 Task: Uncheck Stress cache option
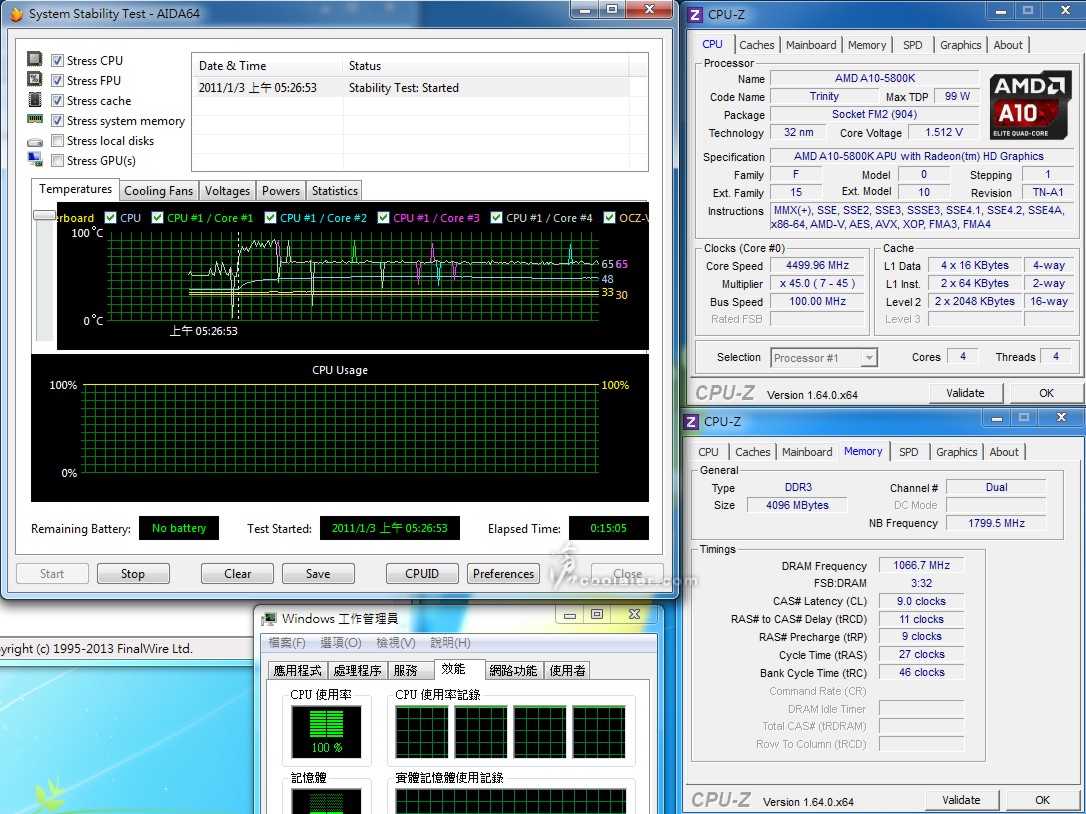57,100
